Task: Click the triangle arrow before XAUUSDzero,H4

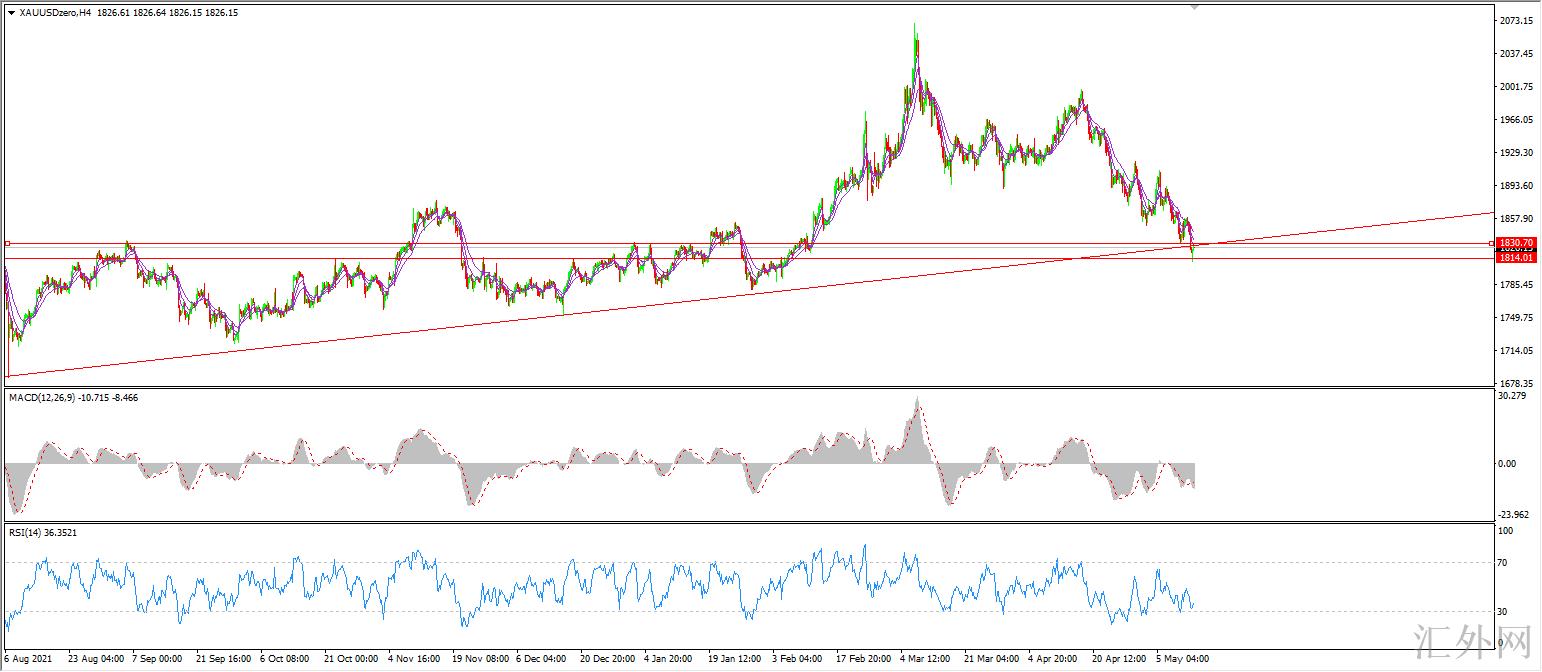Action: tap(11, 13)
